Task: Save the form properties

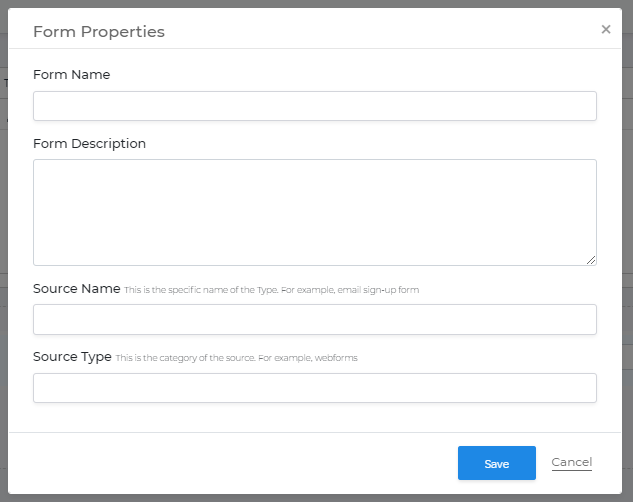Action: click(497, 463)
